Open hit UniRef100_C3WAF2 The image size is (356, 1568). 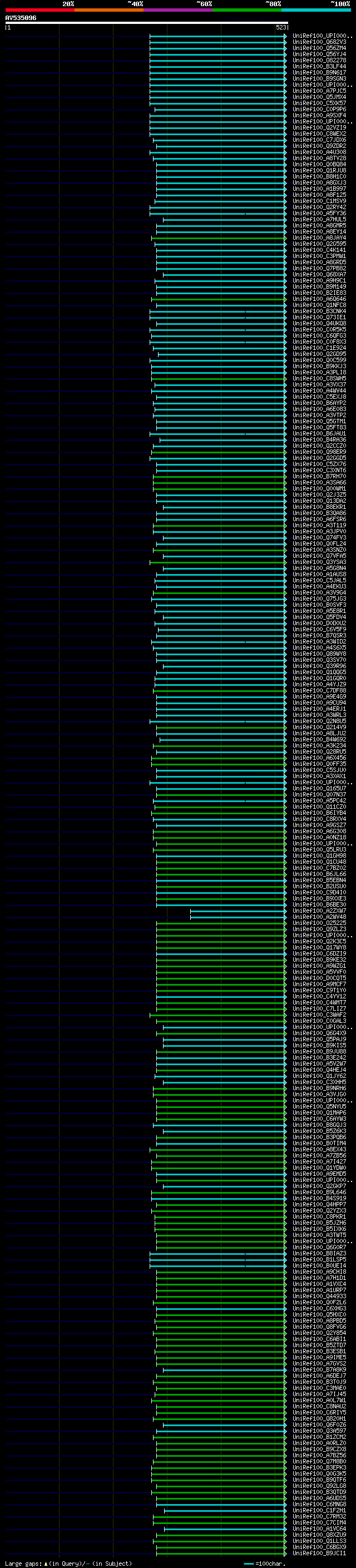[319, 1015]
